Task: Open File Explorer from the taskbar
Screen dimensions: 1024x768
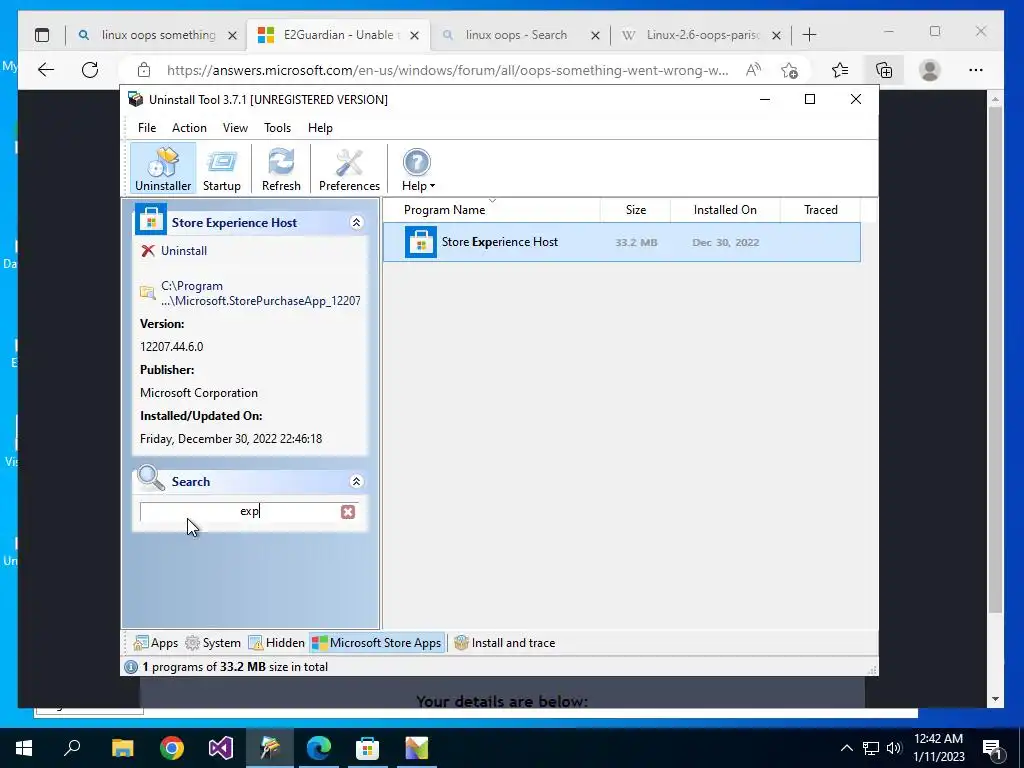Action: [122, 748]
